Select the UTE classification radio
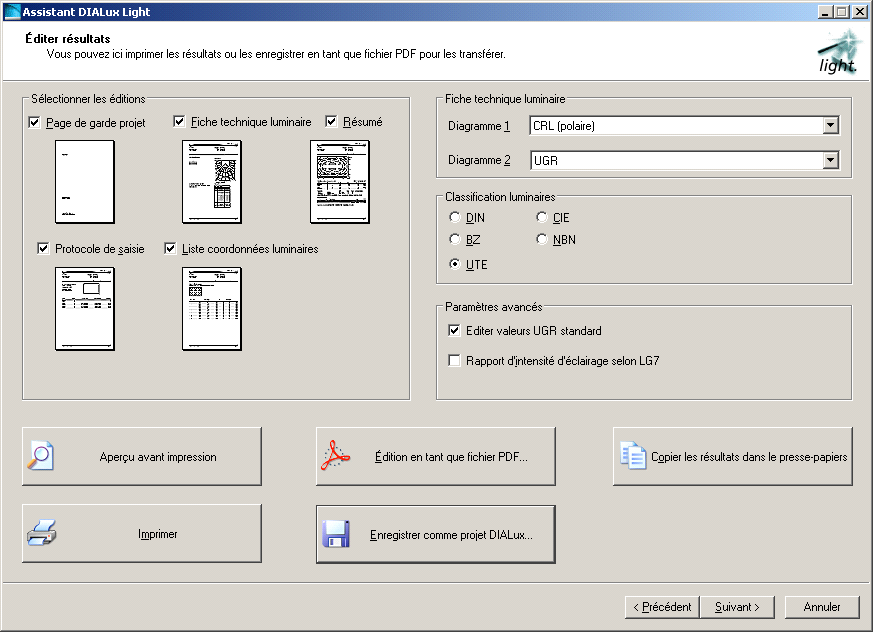873x632 pixels. pyautogui.click(x=455, y=264)
